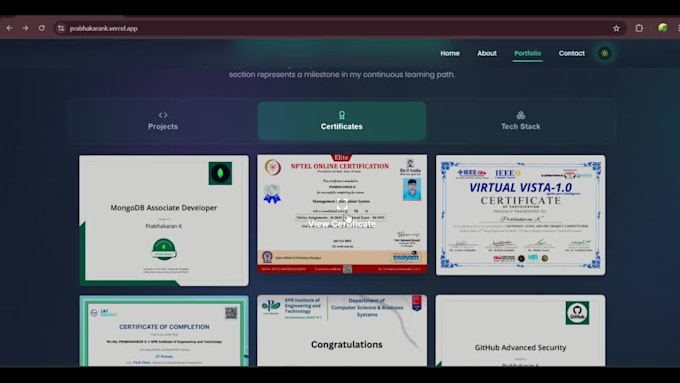Open the KPR Institute Congratulations certificate
This screenshot has width=680, height=383.
pyautogui.click(x=342, y=331)
